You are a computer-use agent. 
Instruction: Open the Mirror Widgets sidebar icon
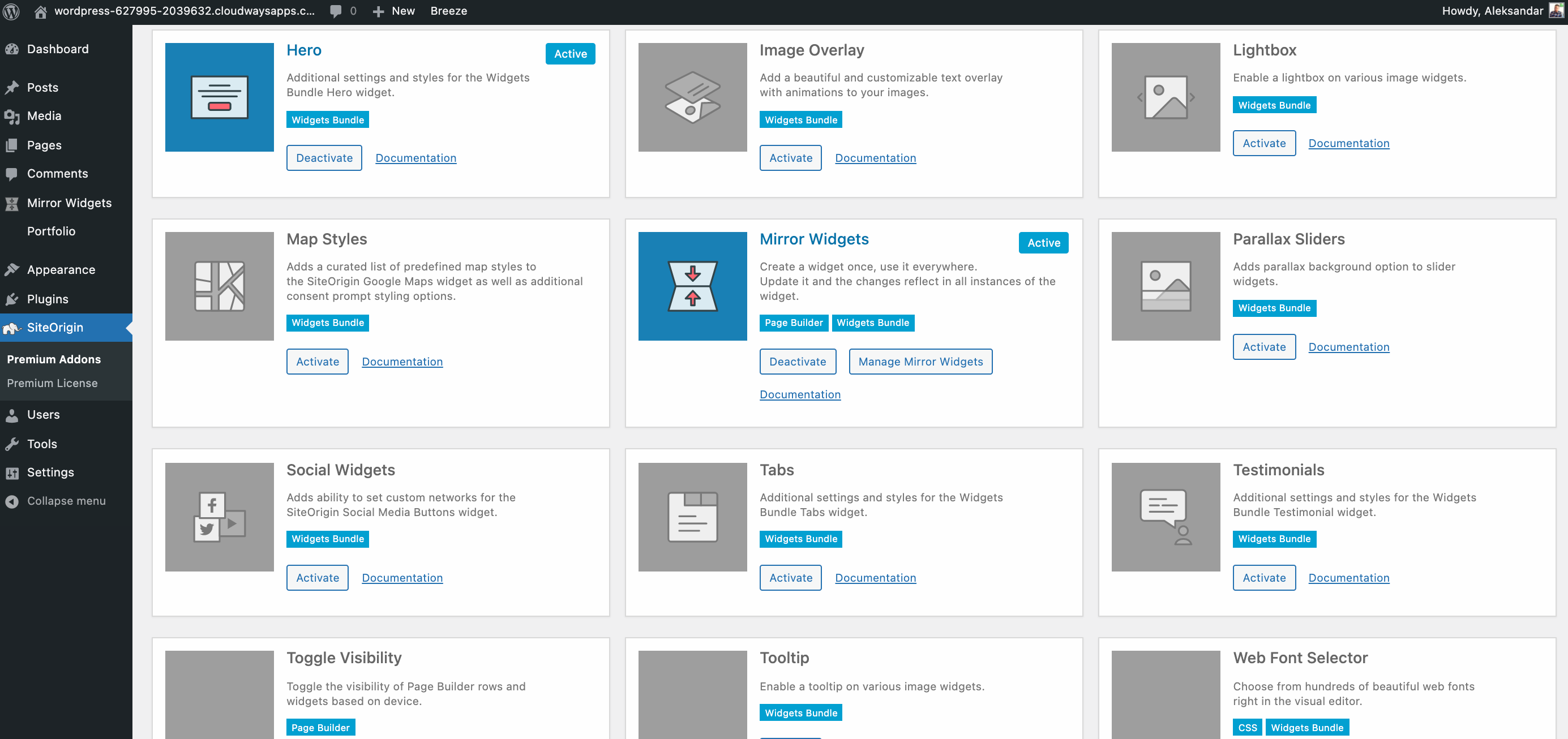(13, 203)
